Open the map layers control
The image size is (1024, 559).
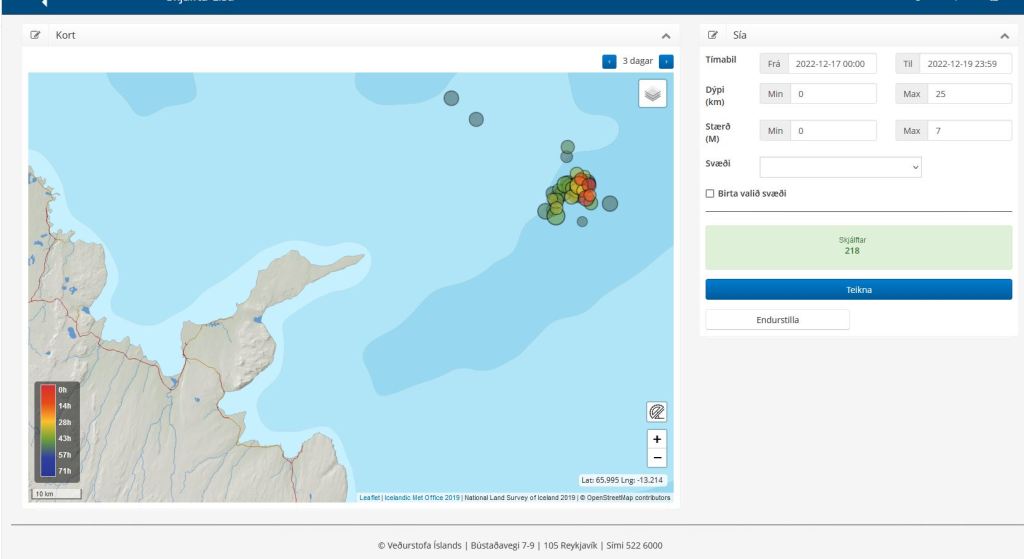652,93
